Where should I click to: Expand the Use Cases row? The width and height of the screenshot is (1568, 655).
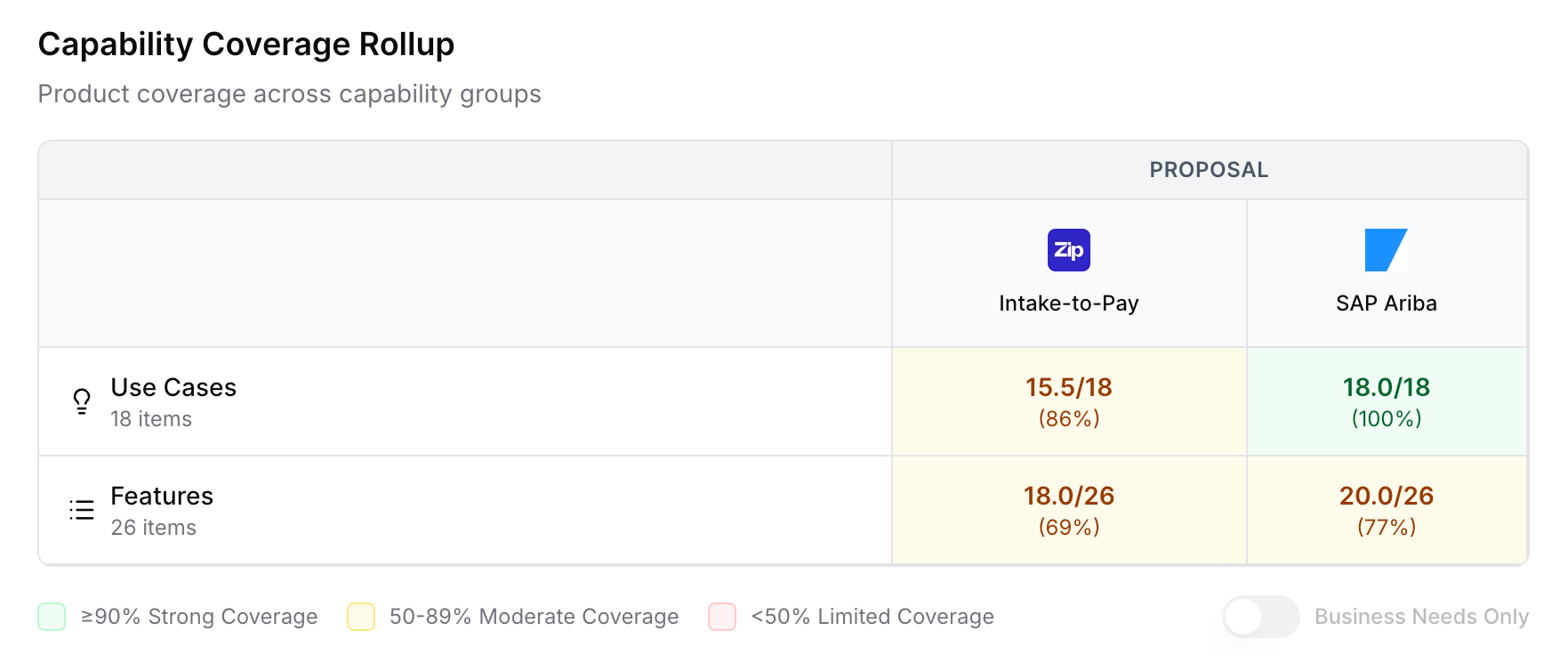(x=173, y=388)
